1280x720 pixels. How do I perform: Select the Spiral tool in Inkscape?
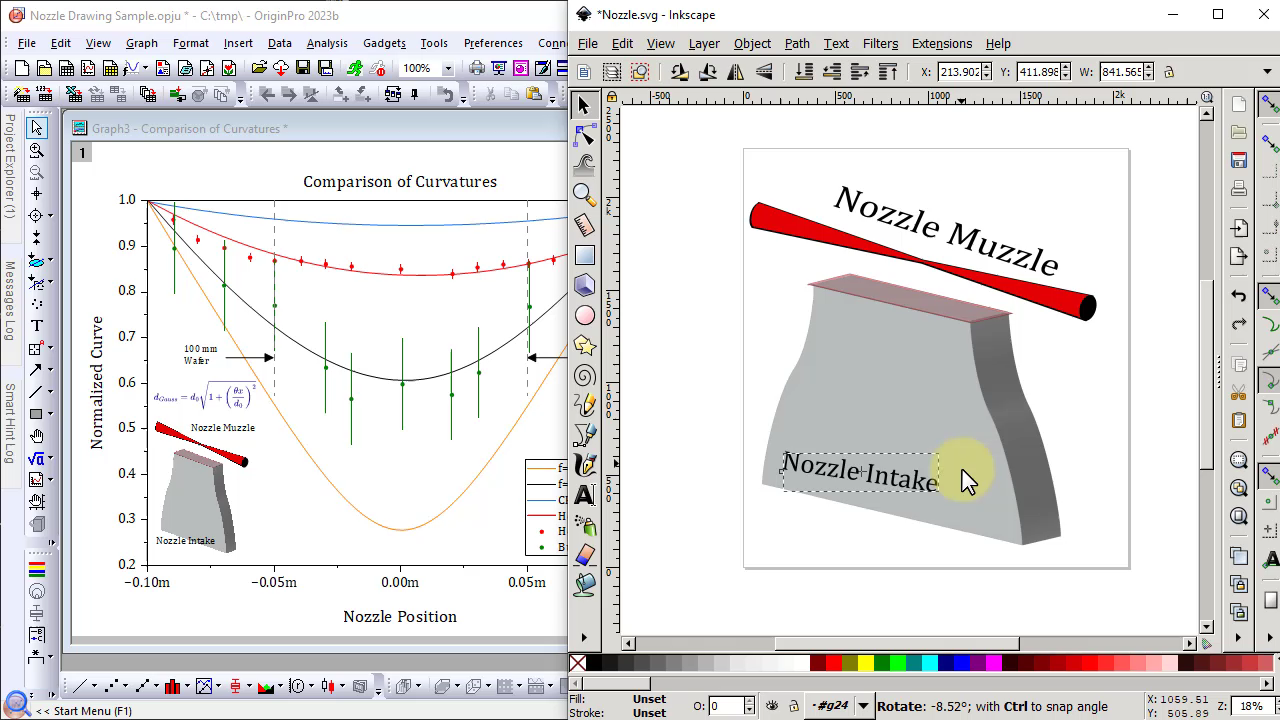(x=585, y=376)
